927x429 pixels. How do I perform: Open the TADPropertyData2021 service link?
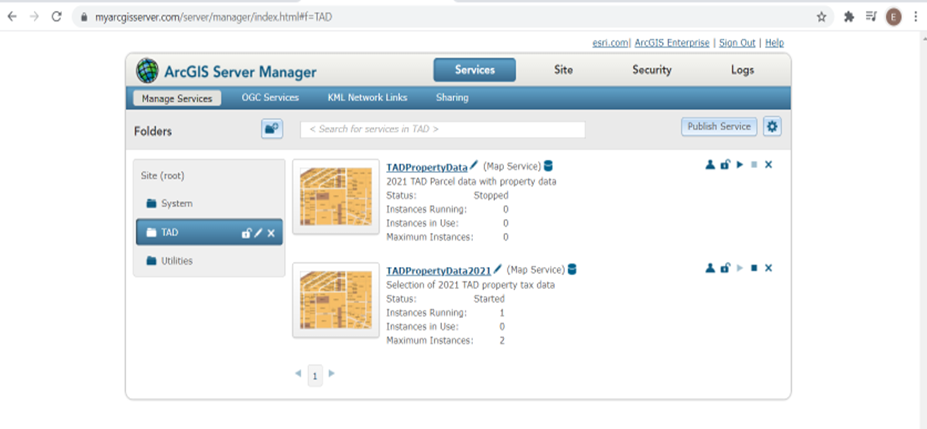click(x=439, y=271)
